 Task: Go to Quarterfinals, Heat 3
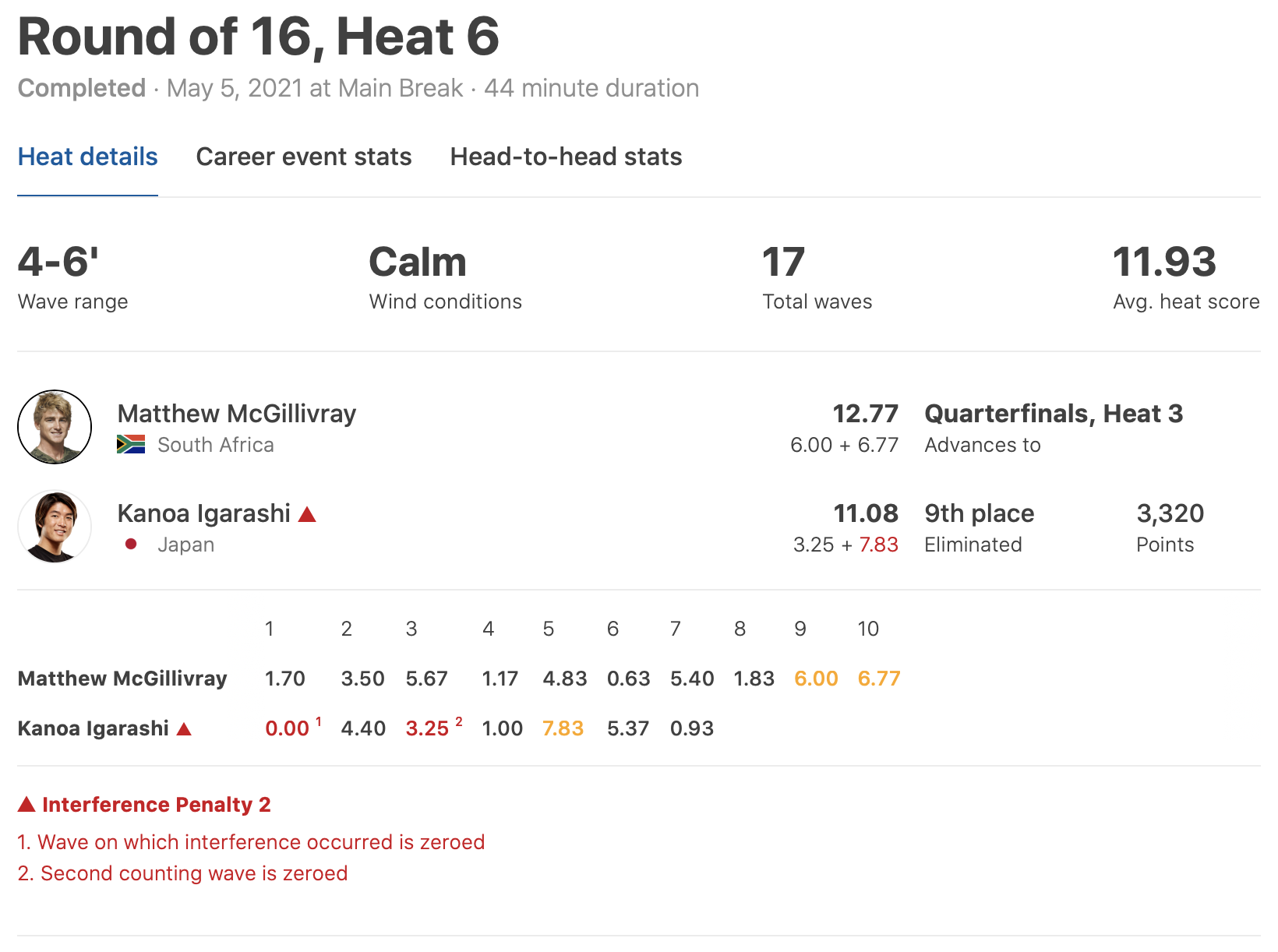1053,414
